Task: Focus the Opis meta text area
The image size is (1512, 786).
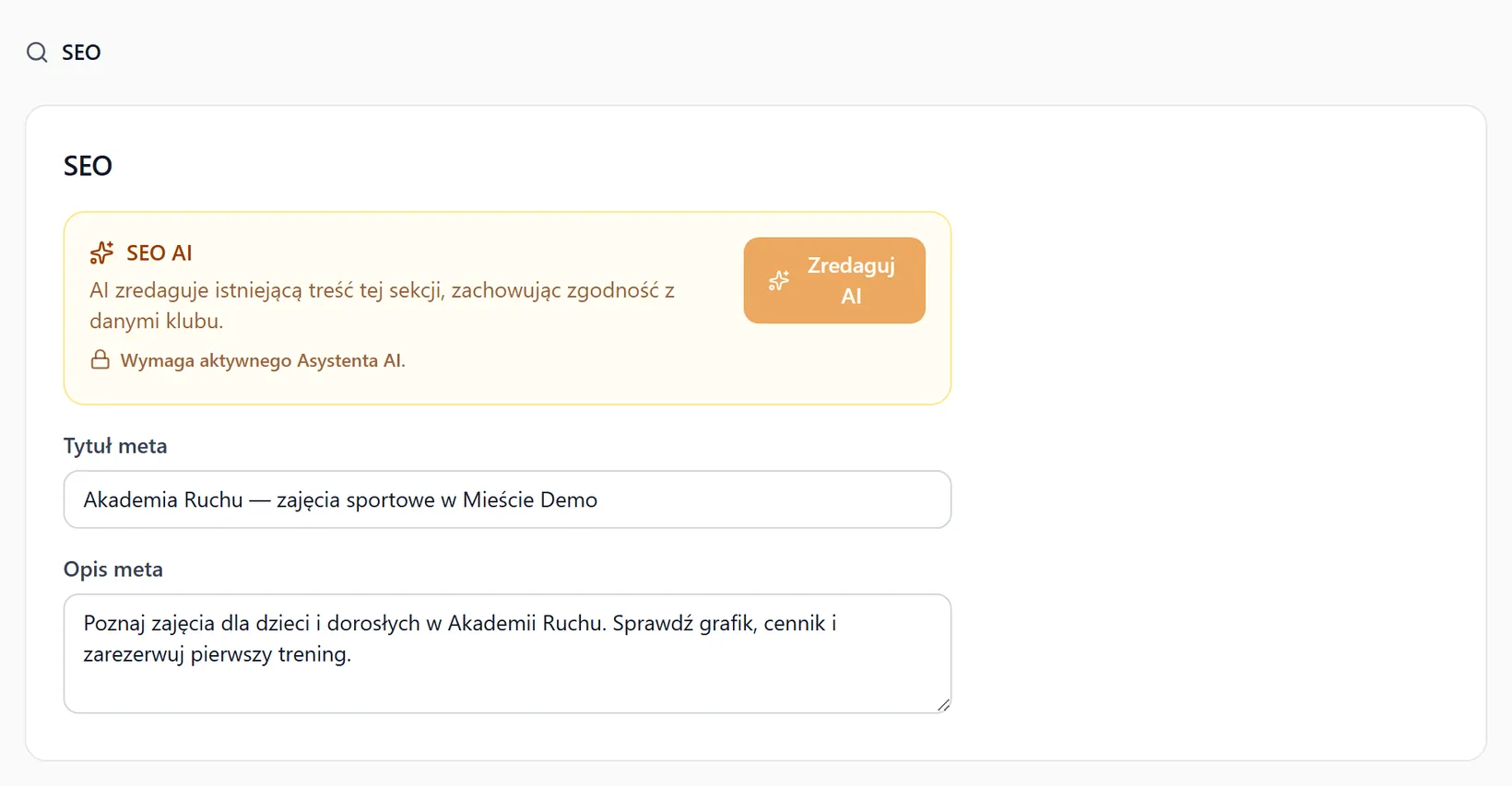Action: tap(507, 653)
